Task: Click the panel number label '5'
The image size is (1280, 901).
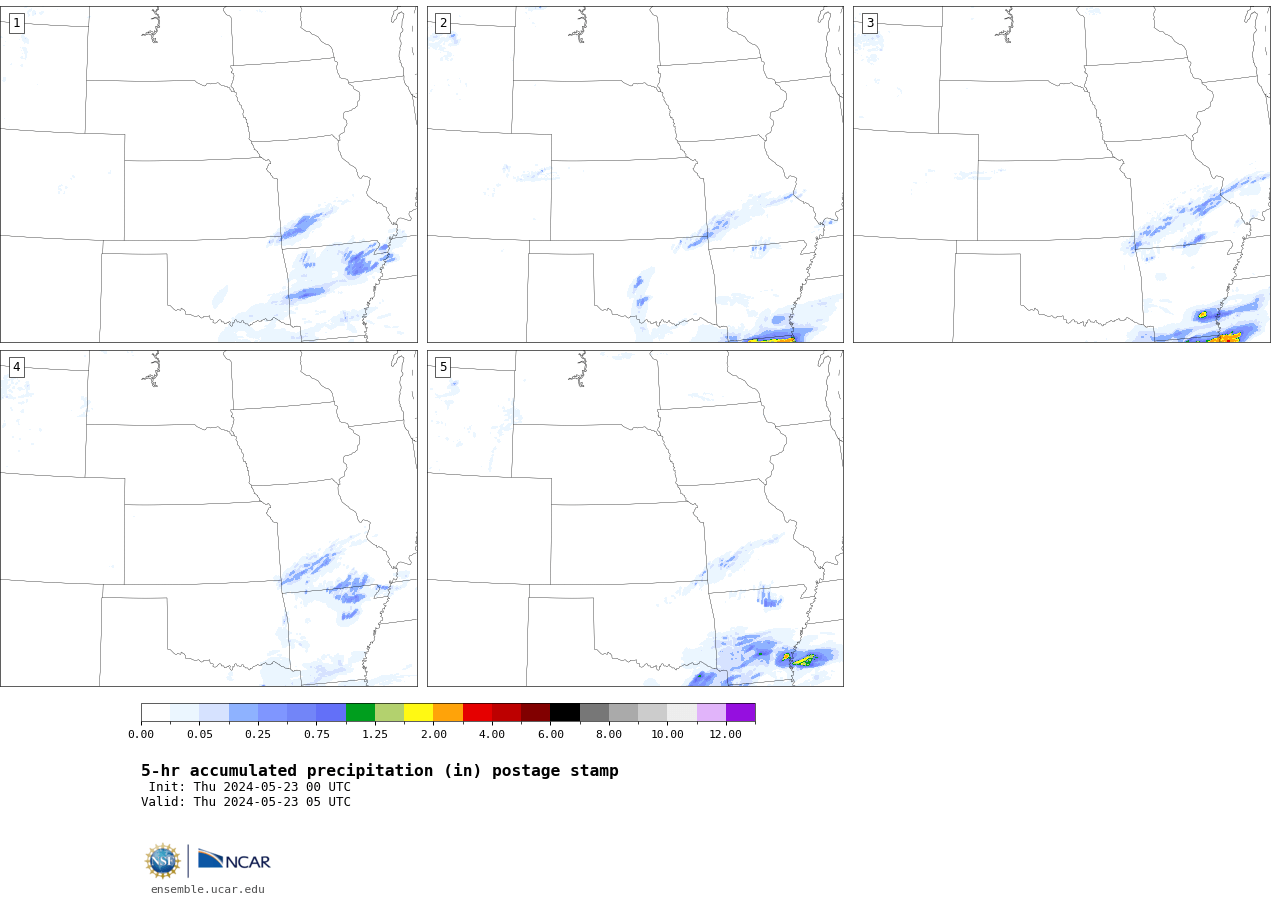Action: coord(443,367)
